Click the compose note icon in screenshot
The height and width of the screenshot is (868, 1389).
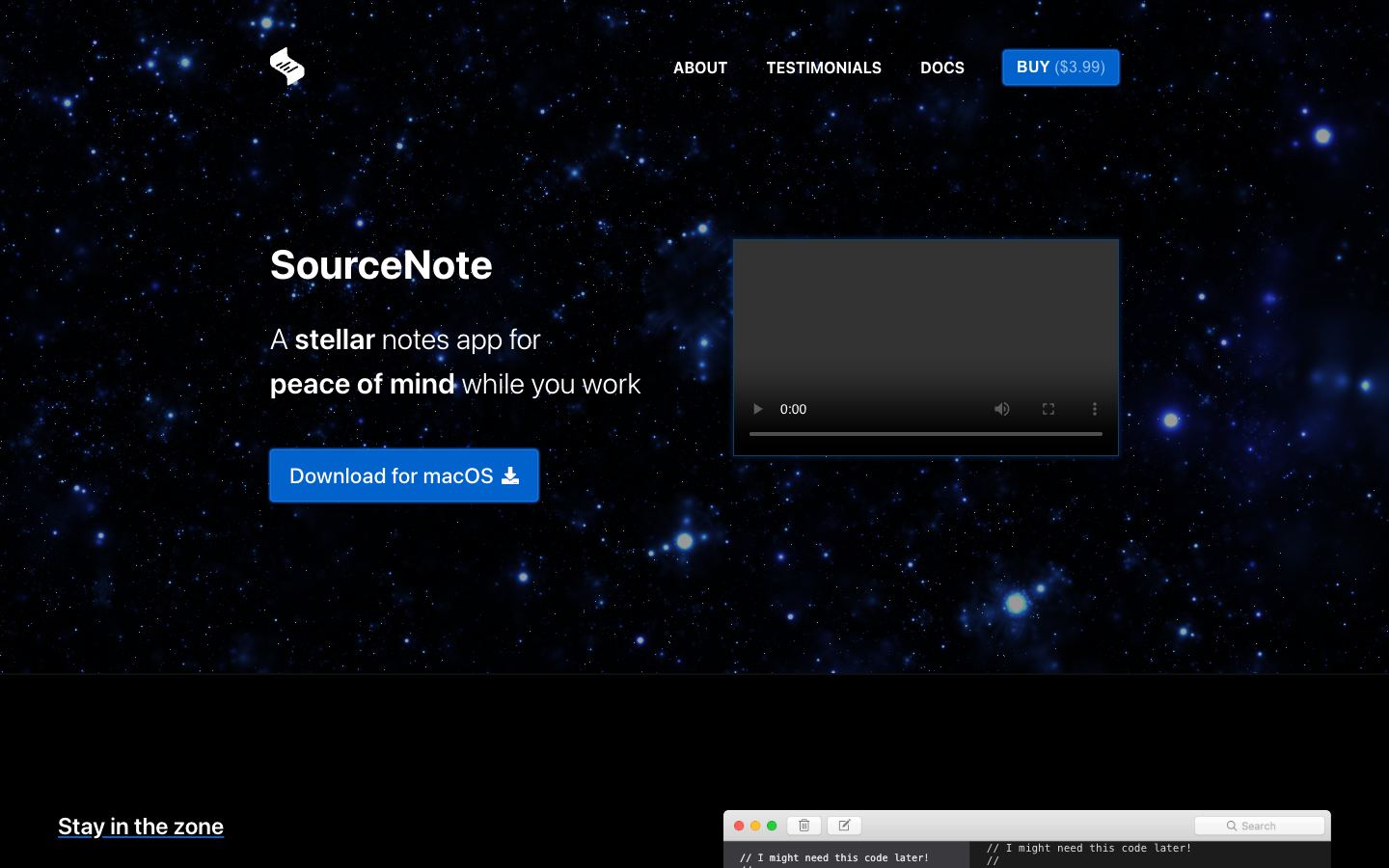coord(844,826)
